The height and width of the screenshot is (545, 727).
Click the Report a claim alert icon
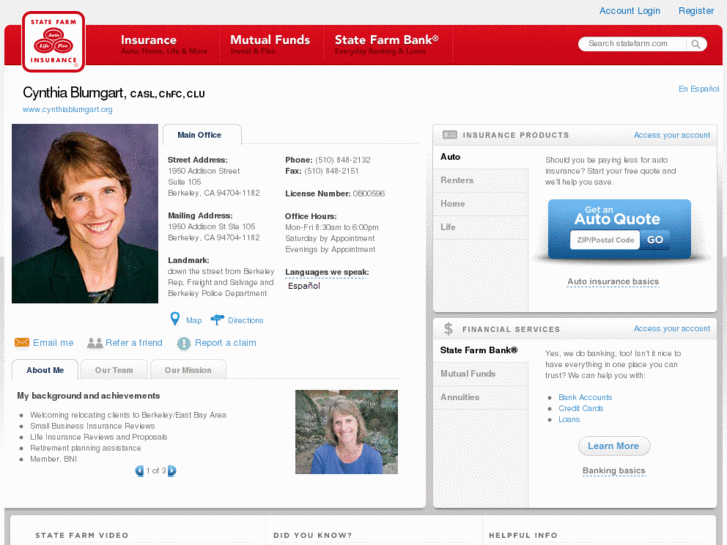tap(184, 343)
